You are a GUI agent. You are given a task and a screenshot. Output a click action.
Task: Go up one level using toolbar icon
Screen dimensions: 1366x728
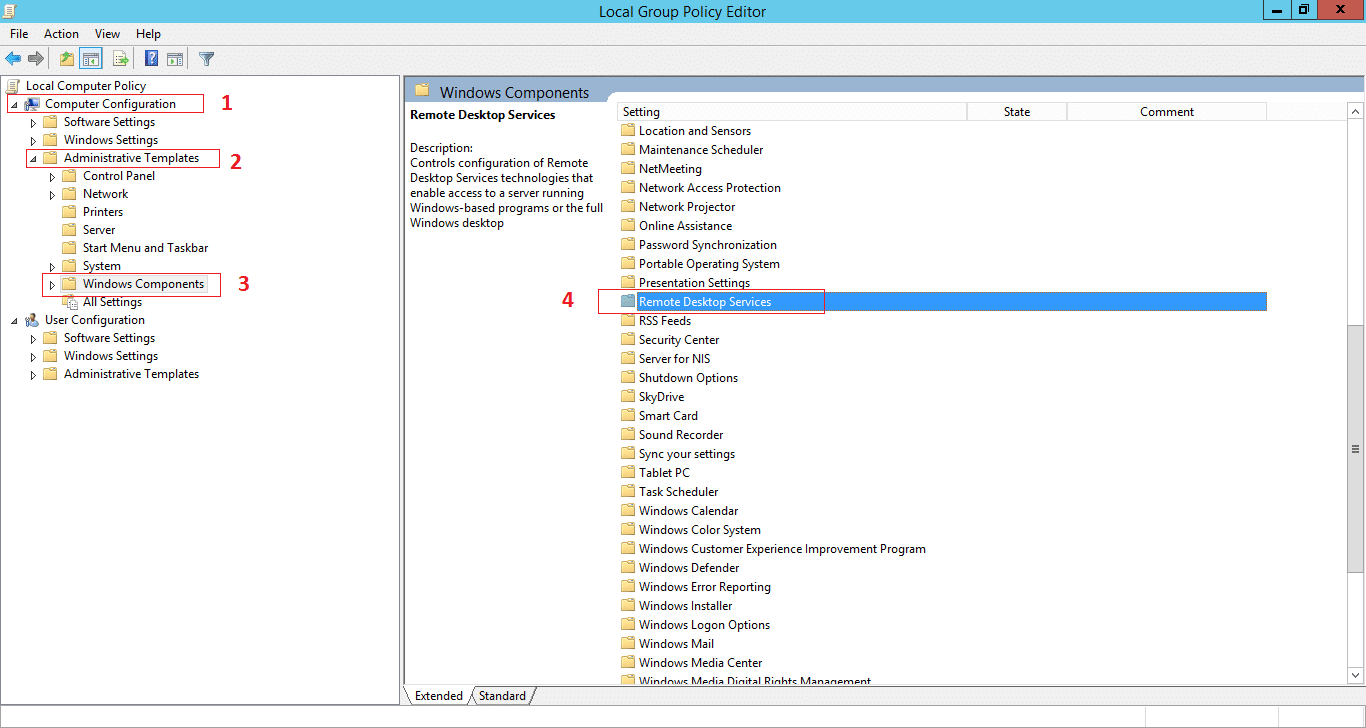pyautogui.click(x=66, y=59)
